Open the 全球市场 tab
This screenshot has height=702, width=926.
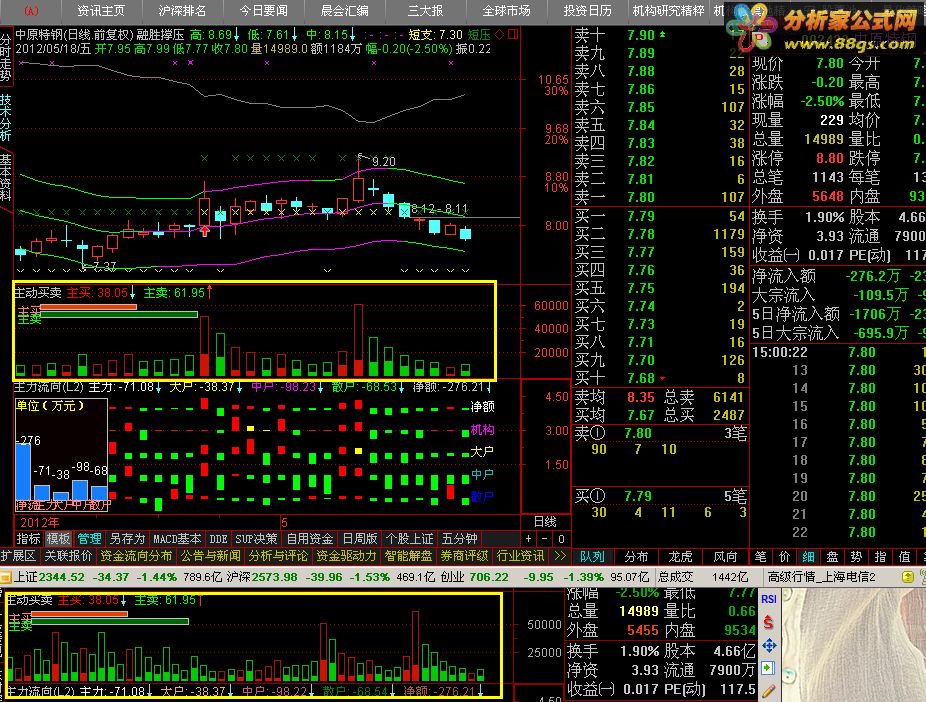506,11
